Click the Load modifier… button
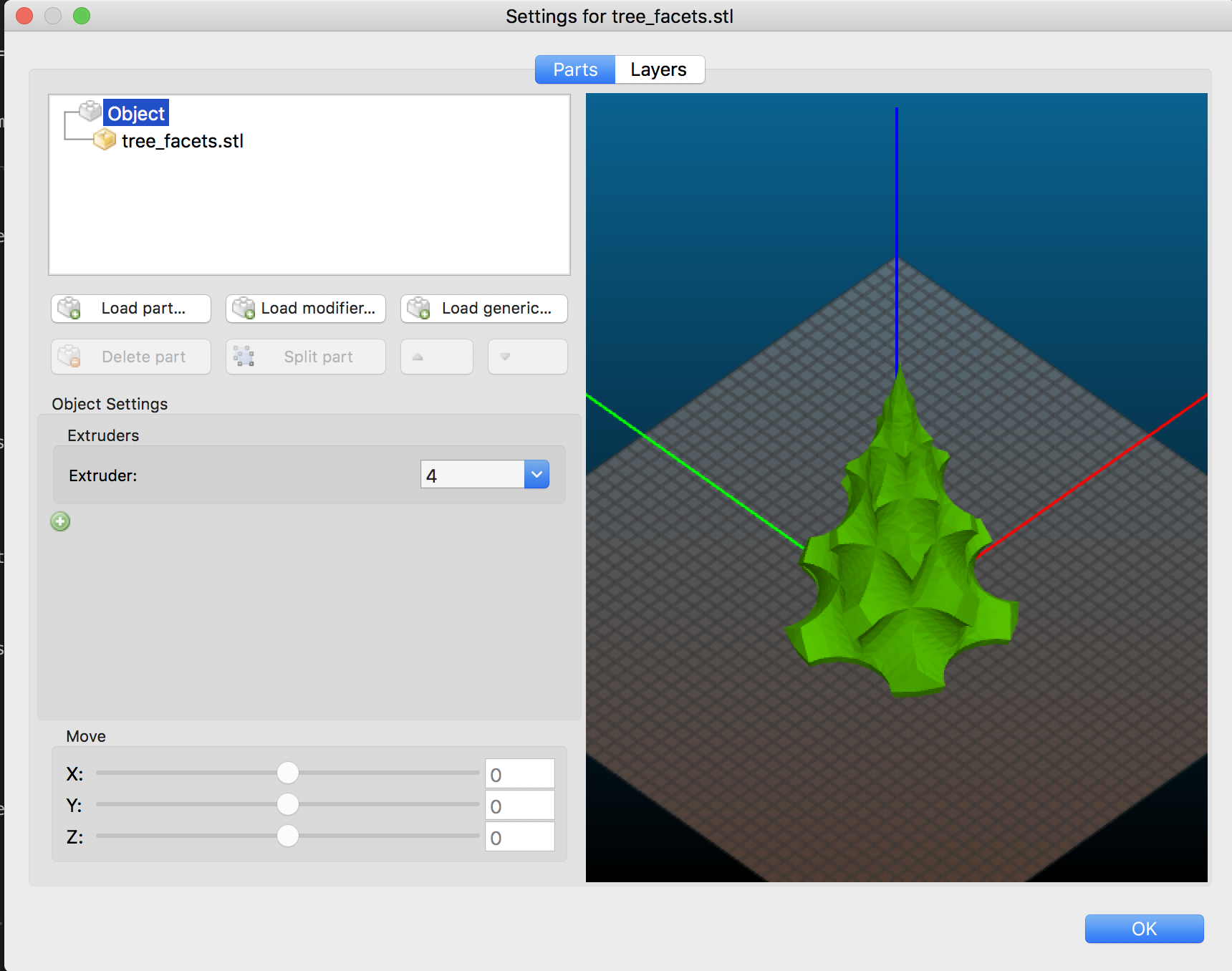This screenshot has width=1232, height=971. point(306,309)
